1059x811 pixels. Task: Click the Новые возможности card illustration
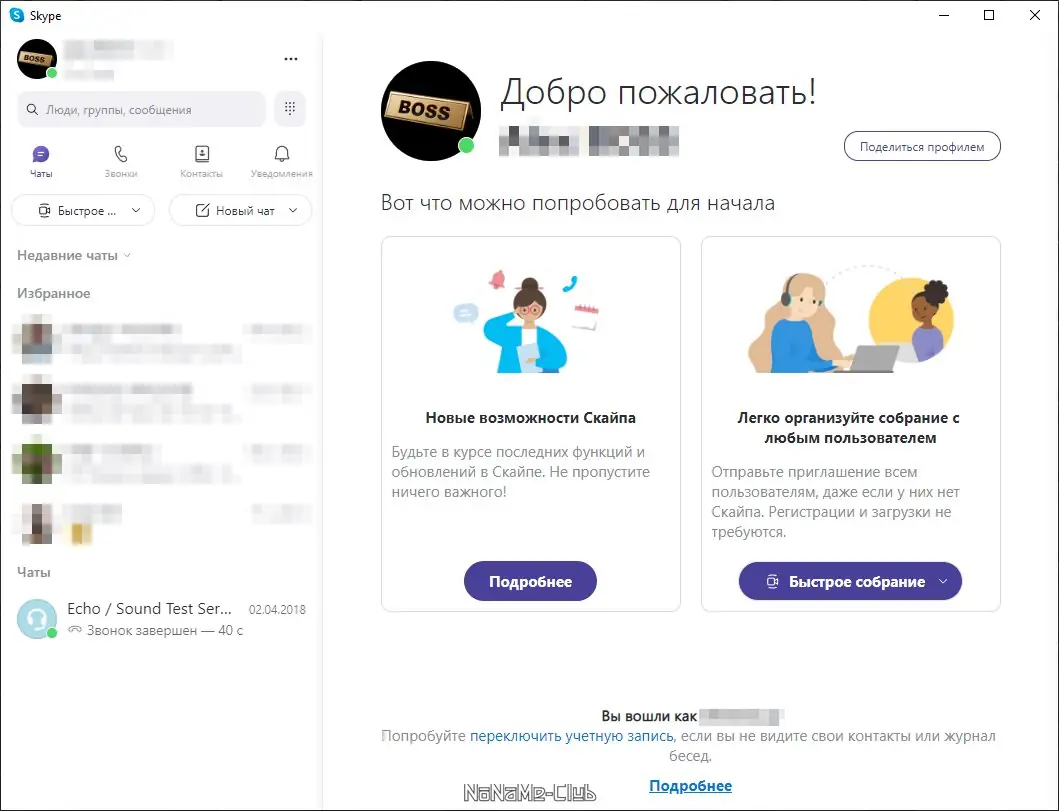(528, 322)
